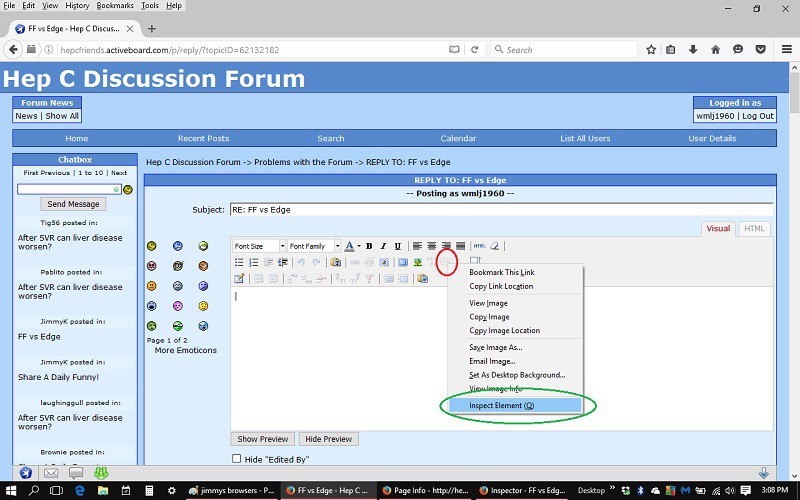The width and height of the screenshot is (800, 500).
Task: Open the Firefox downloads arrow
Action: pyautogui.click(x=693, y=49)
